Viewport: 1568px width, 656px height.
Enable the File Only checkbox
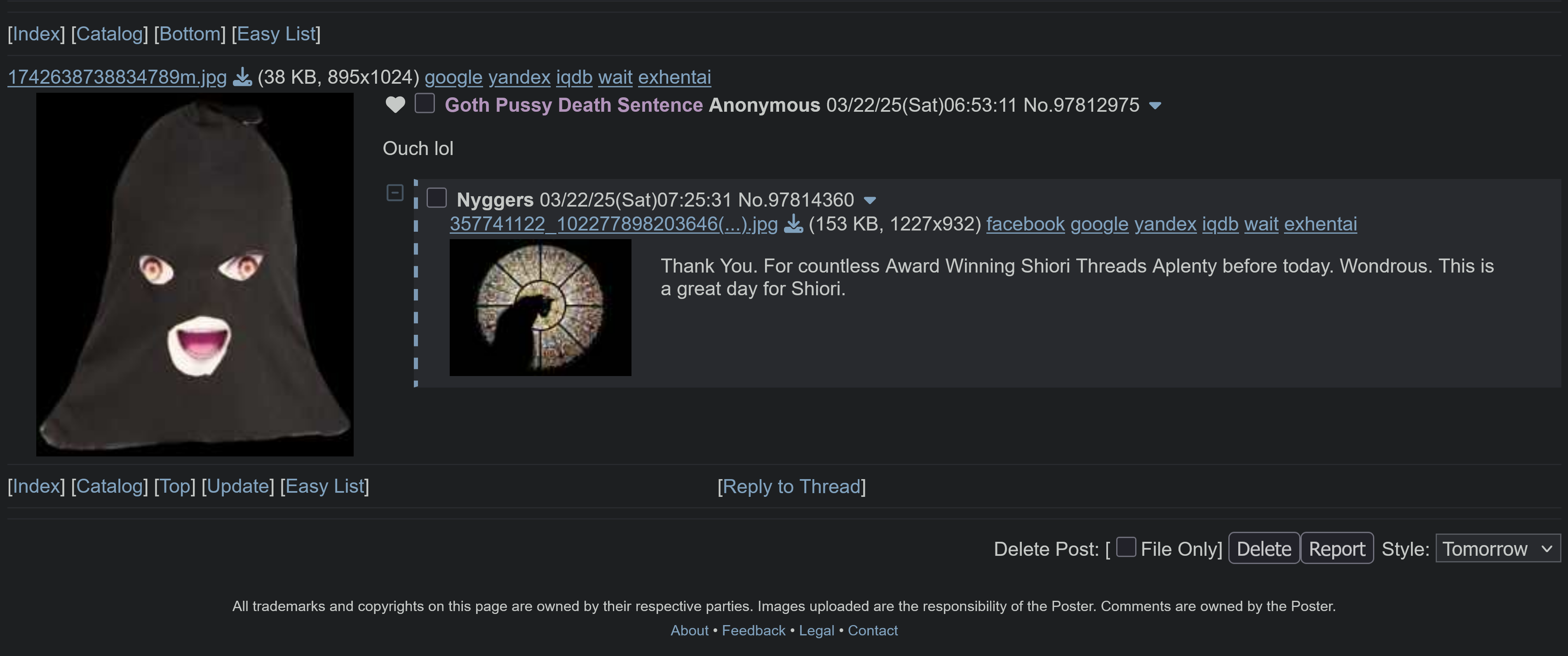1126,547
